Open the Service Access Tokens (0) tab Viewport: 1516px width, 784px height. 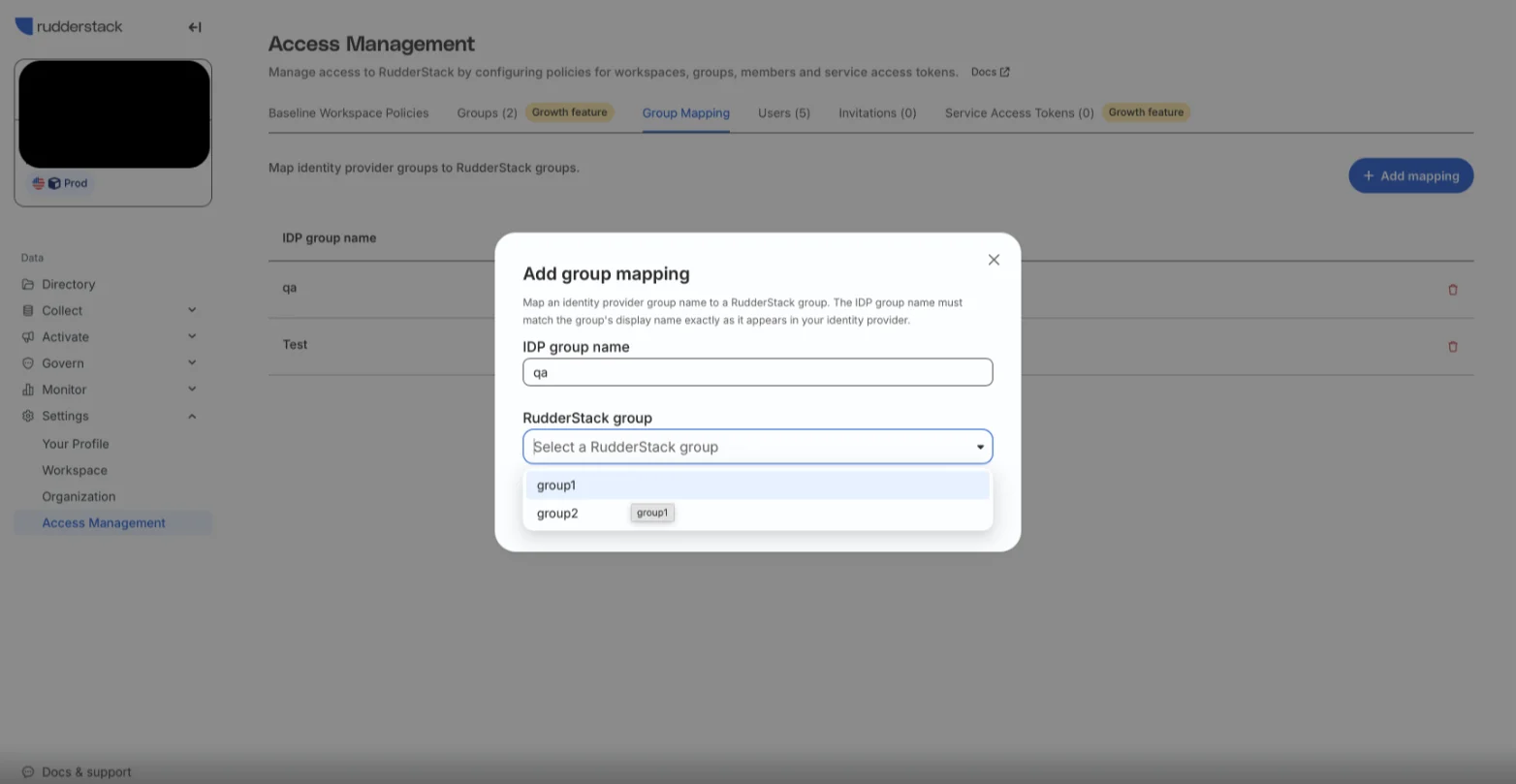point(1020,113)
